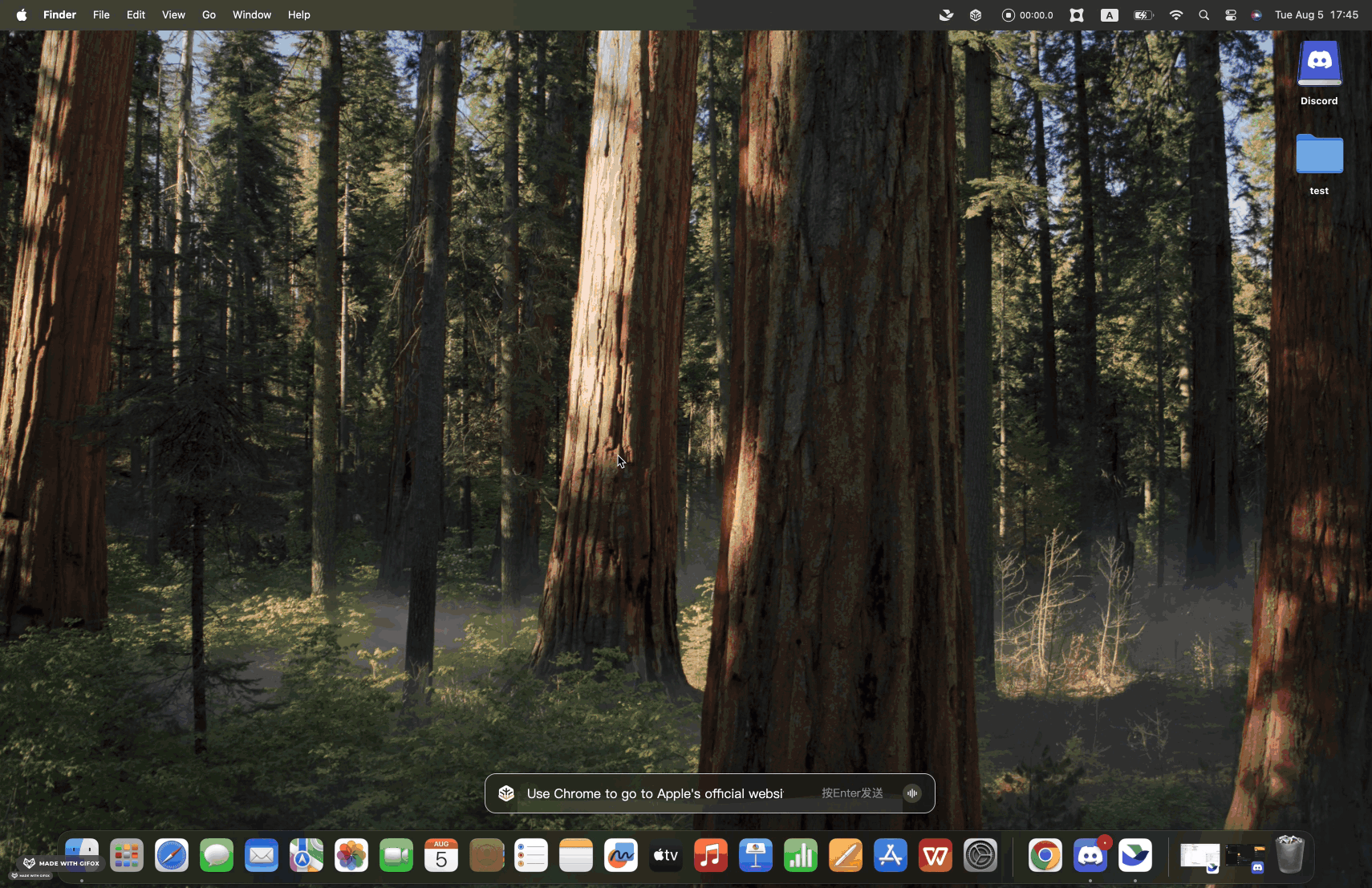Open Numbers
Viewport: 1372px width, 888px height.
click(x=800, y=855)
